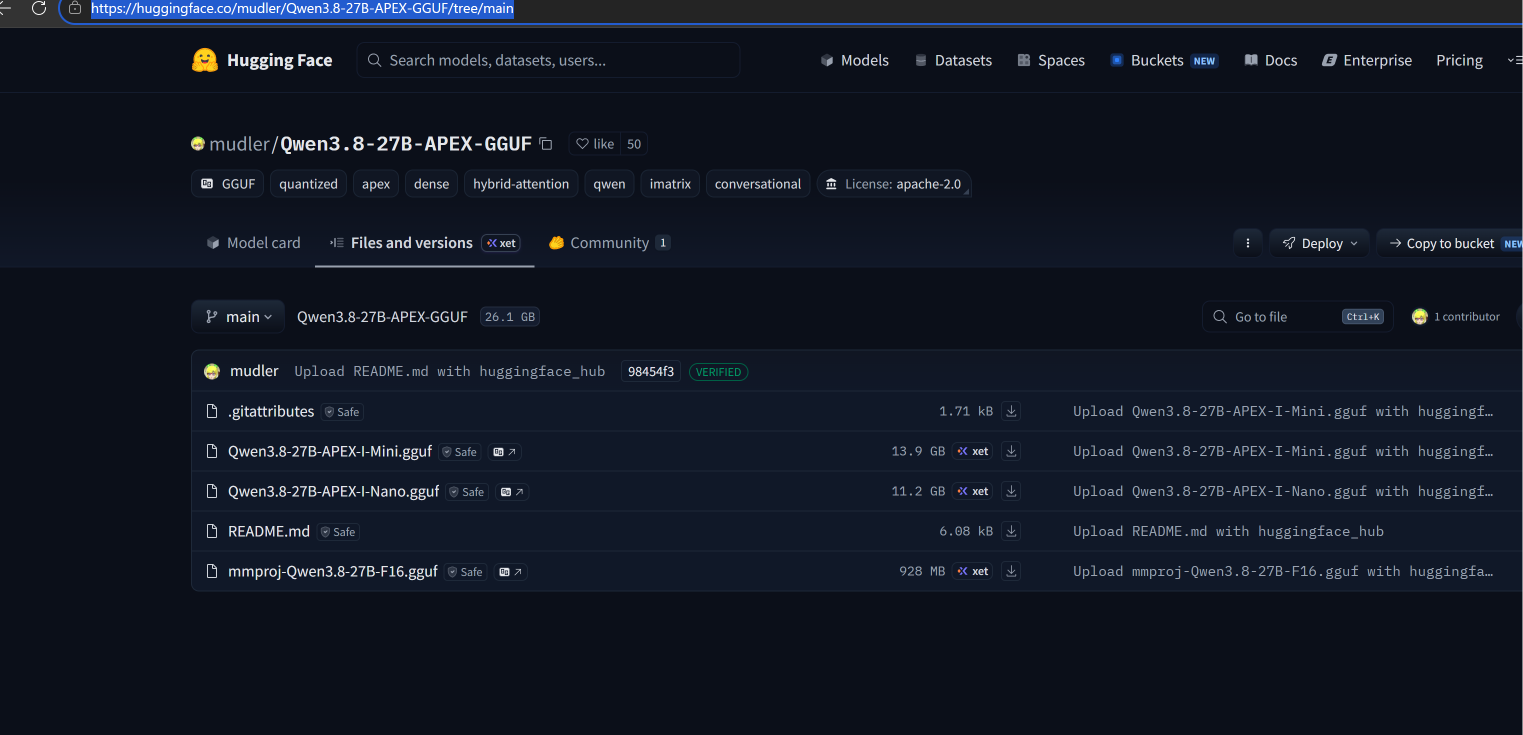The image size is (1523, 735).
Task: Open mmproj-Qwen3.8-27B-F16.gguf file
Action: tap(333, 571)
